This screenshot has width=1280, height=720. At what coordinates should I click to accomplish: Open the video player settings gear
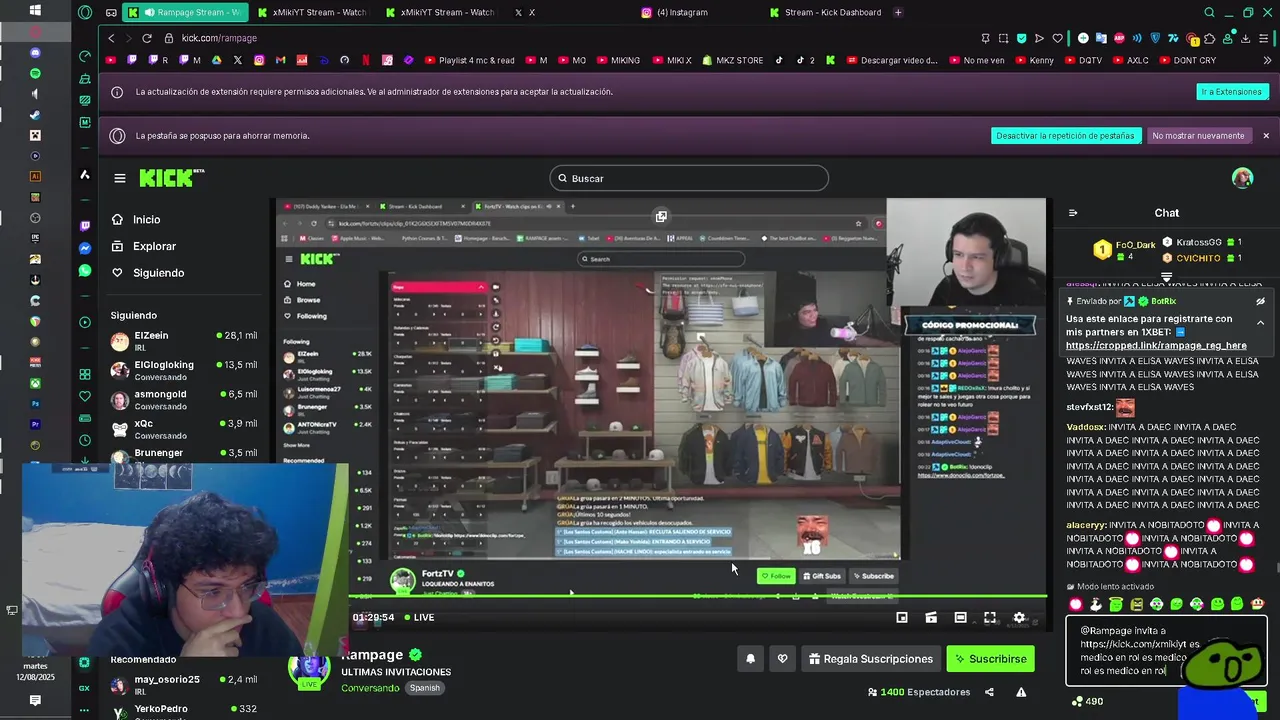coord(1019,618)
